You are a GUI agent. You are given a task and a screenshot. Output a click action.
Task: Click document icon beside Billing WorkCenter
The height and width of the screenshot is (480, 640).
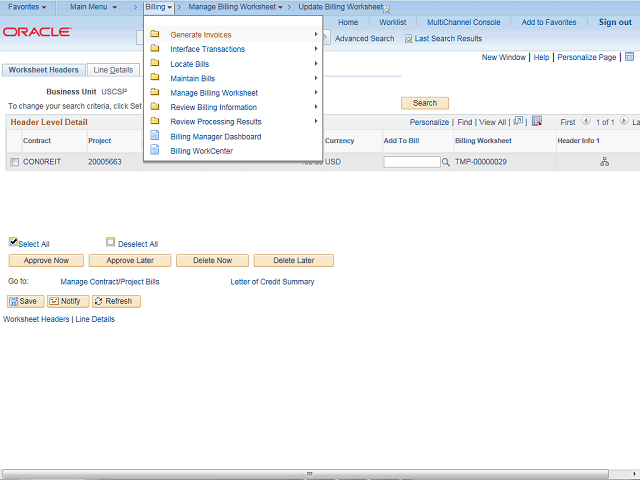click(155, 150)
